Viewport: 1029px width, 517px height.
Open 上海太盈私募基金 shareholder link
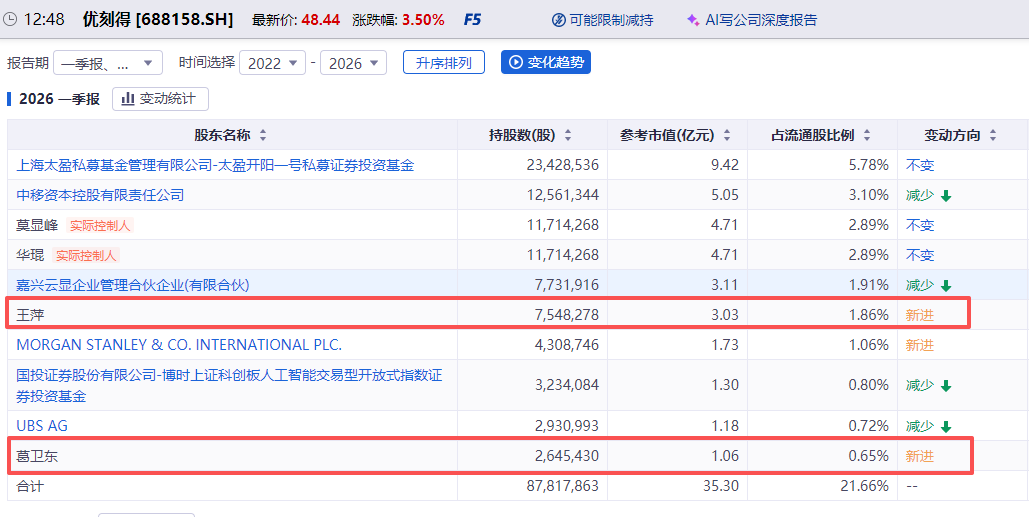click(x=215, y=165)
